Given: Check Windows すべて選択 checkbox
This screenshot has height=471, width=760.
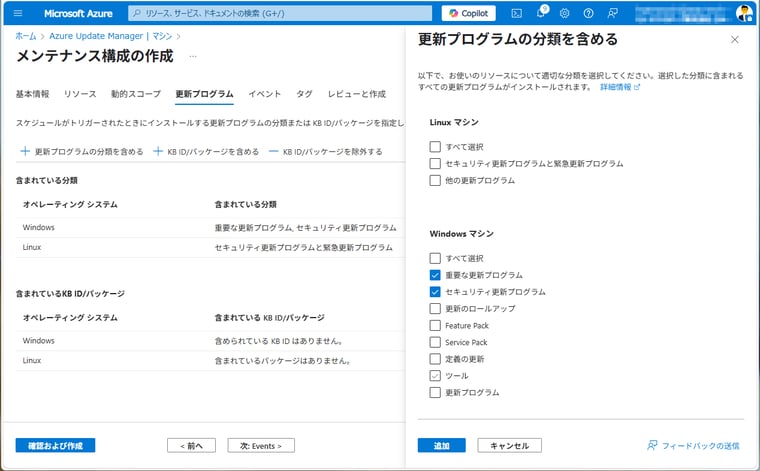Looking at the screenshot, I should pos(435,258).
